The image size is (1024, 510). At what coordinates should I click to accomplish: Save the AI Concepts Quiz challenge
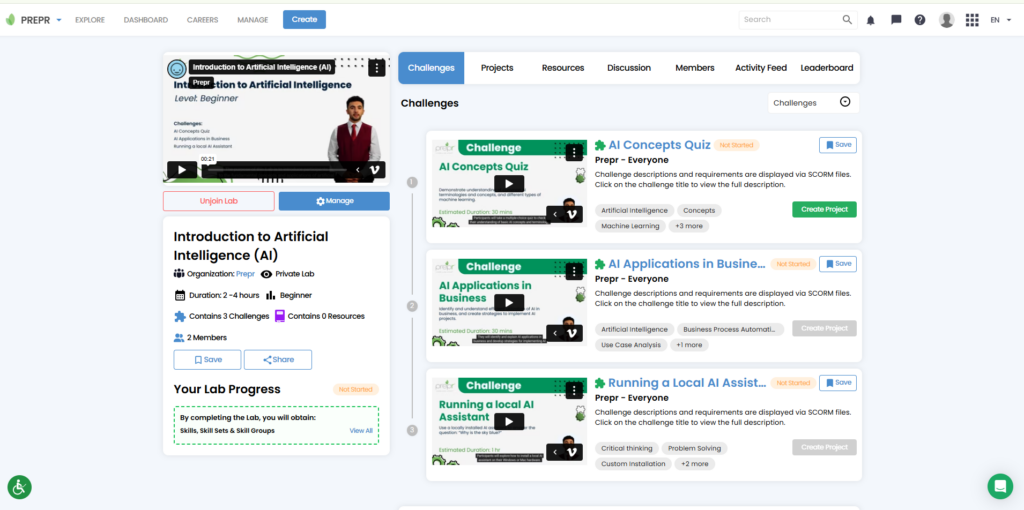coord(838,145)
